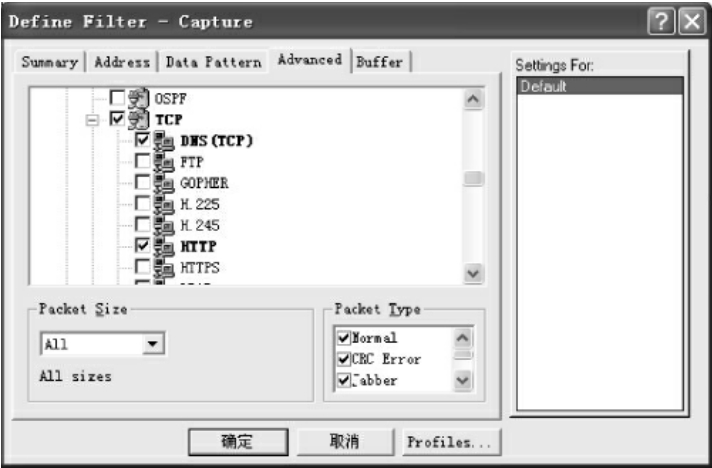Uncheck the HTTP protocol checkbox
Screen dimensions: 712x468
pos(143,246)
